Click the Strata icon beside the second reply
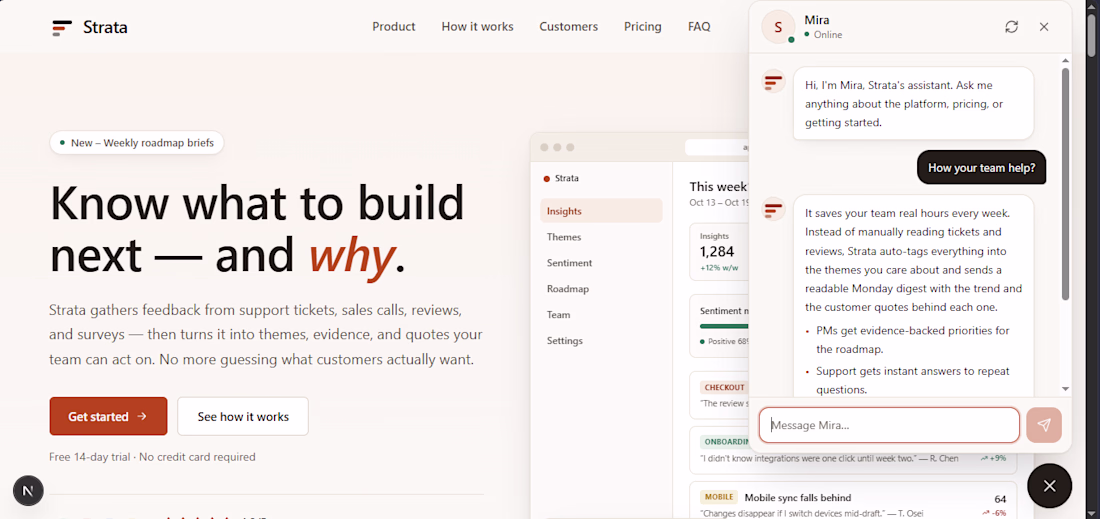Image resolution: width=1100 pixels, height=519 pixels. point(773,208)
